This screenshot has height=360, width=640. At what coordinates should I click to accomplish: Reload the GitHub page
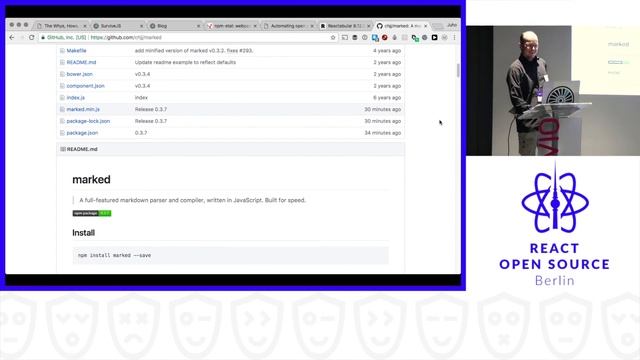coord(31,37)
